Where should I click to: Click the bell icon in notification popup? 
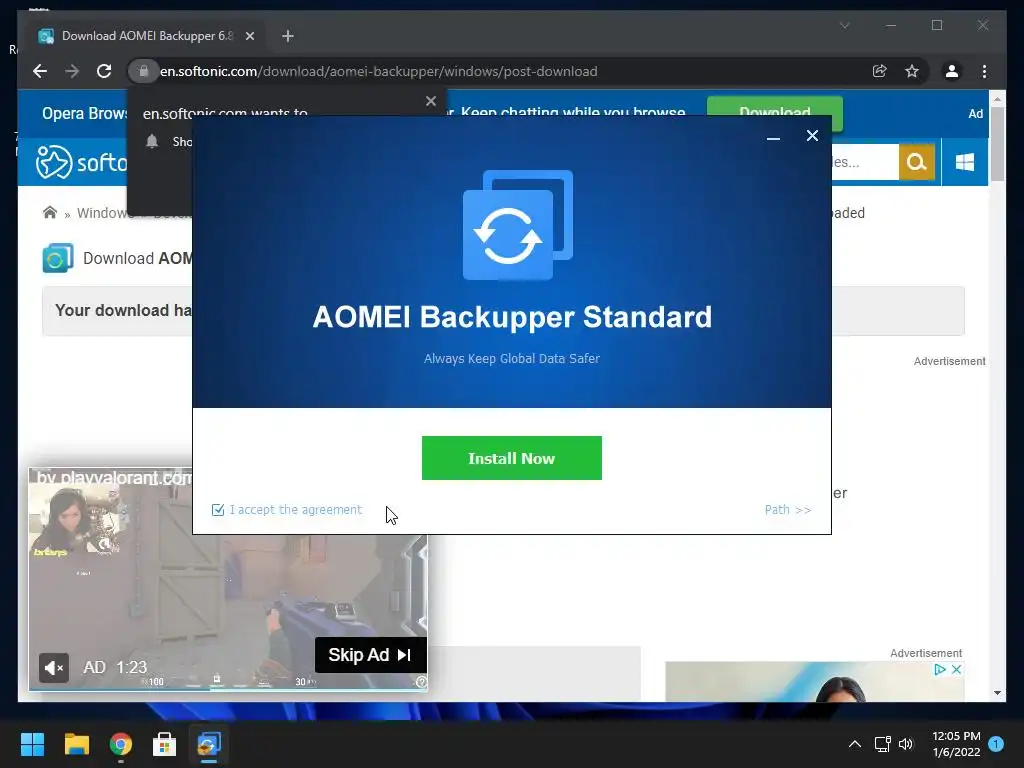coord(152,141)
